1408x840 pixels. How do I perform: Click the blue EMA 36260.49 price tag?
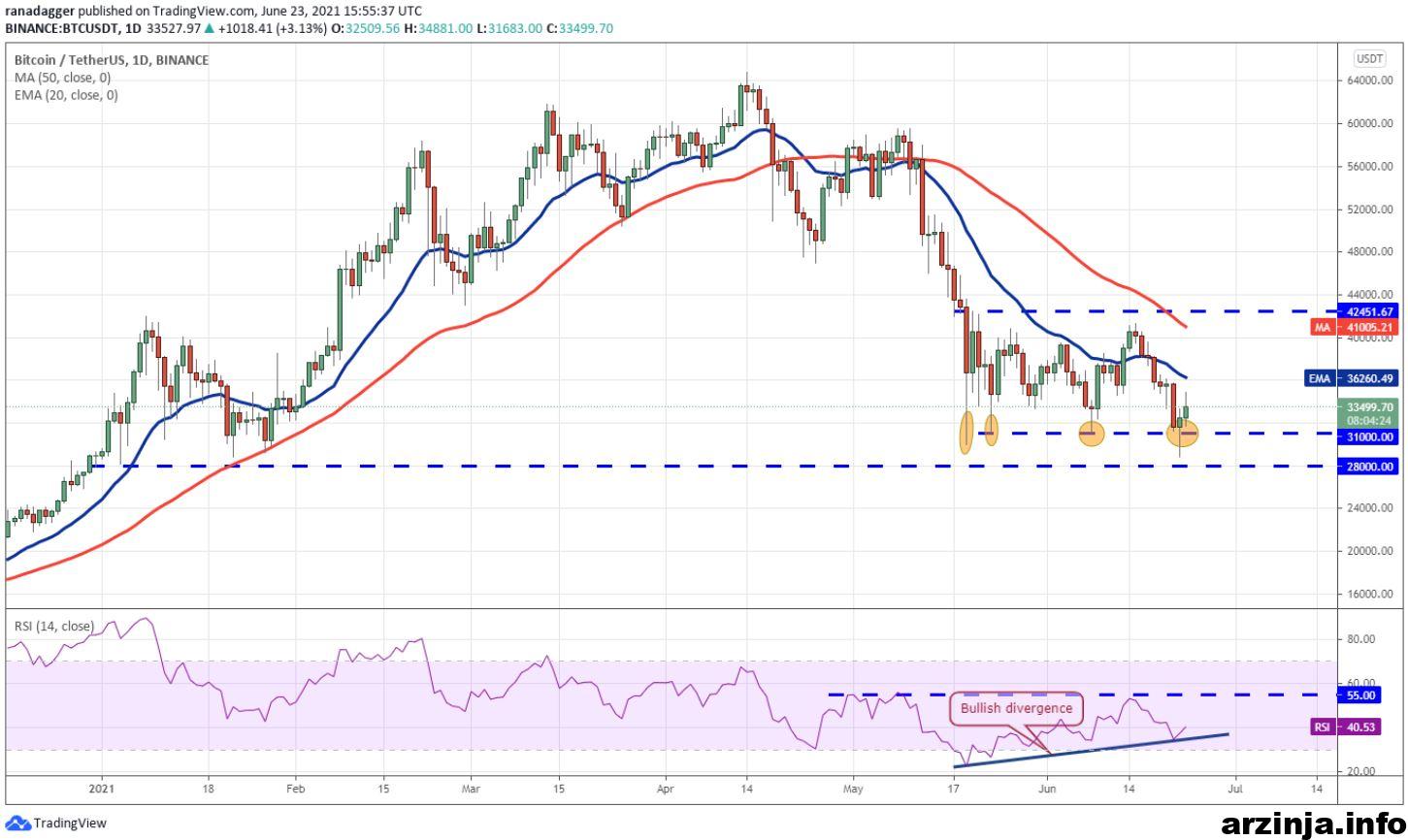coord(1351,378)
